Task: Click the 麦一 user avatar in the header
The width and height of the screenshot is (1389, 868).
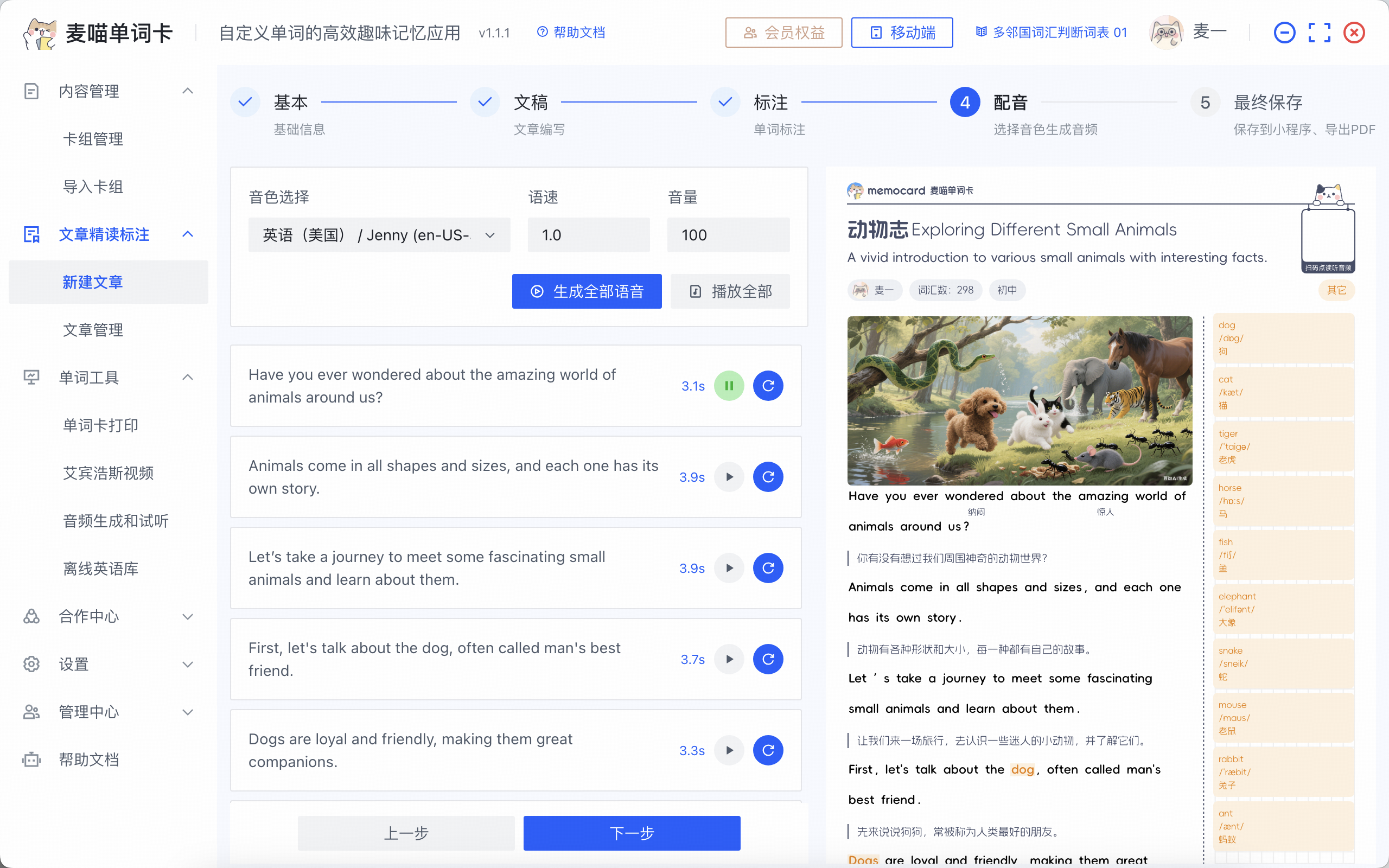Action: pyautogui.click(x=1167, y=33)
